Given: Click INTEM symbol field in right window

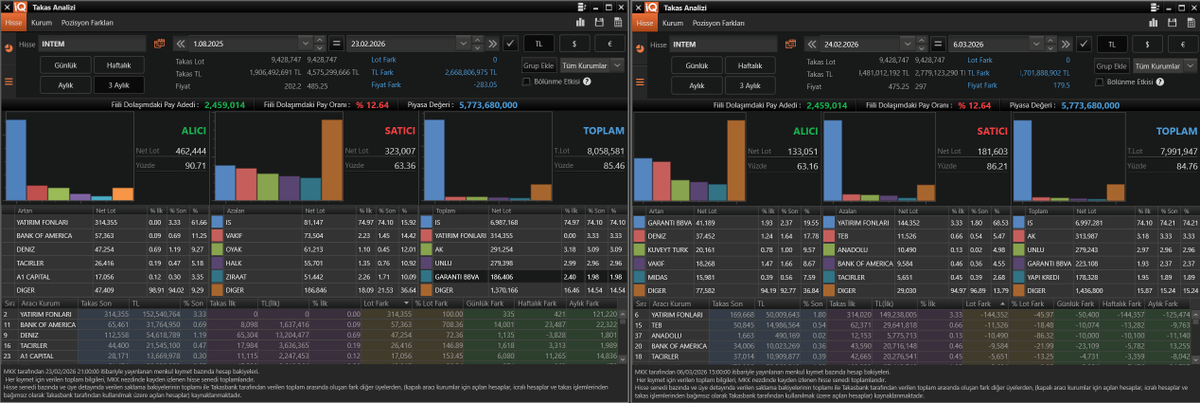Looking at the screenshot, I should pyautogui.click(x=724, y=44).
